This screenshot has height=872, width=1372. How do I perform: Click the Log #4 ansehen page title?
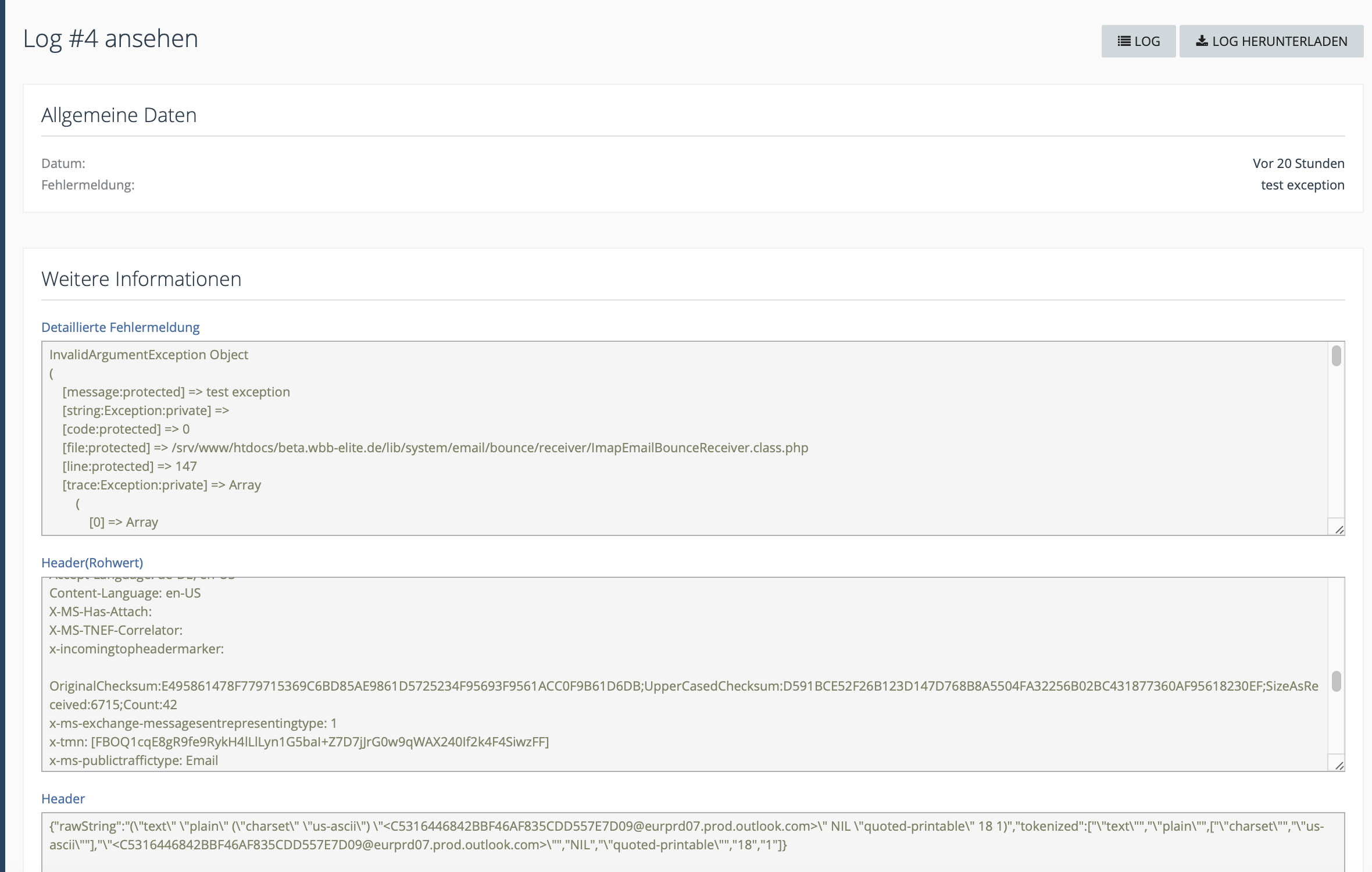pos(110,39)
